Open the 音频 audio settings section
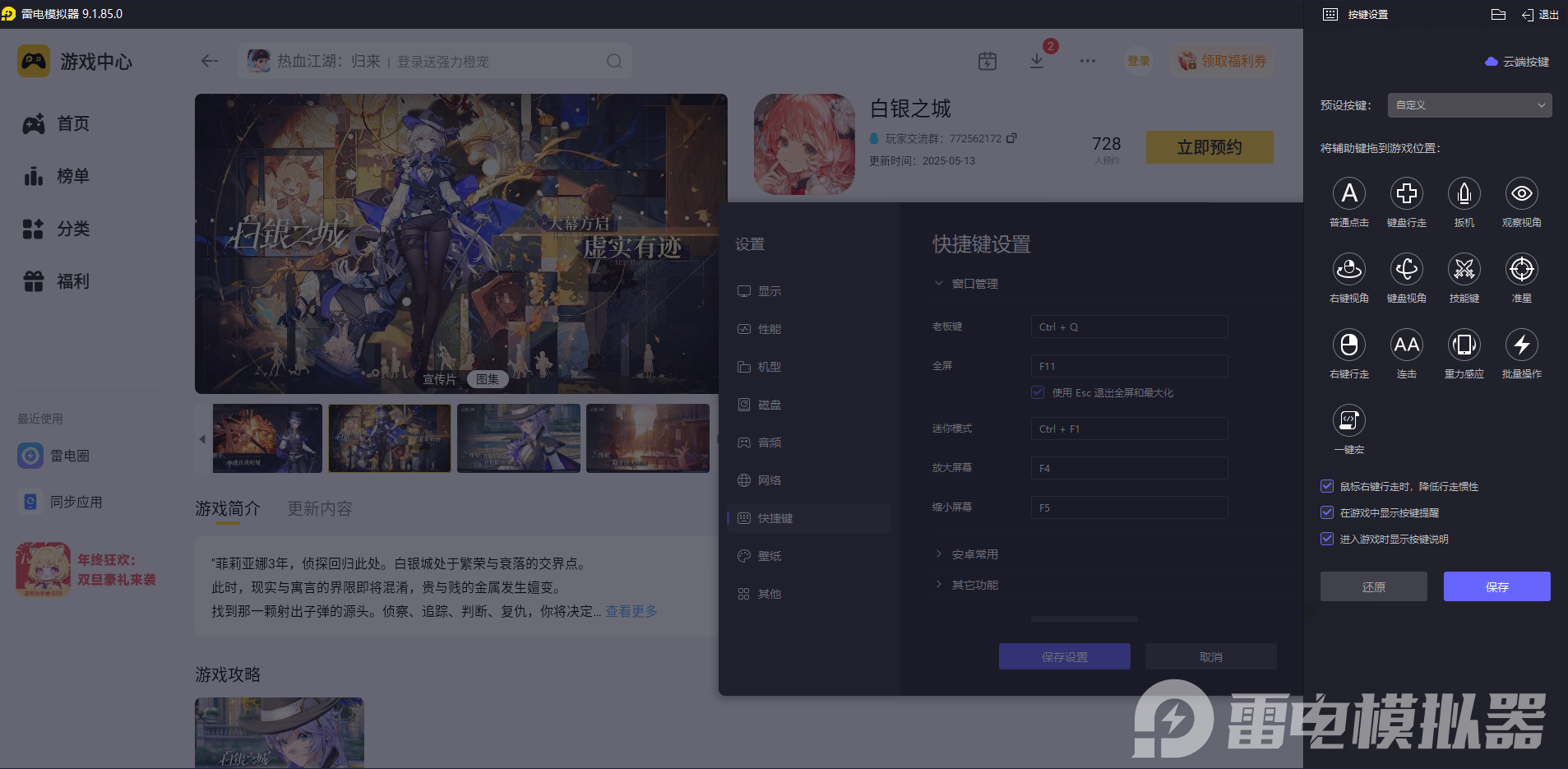 [809, 442]
